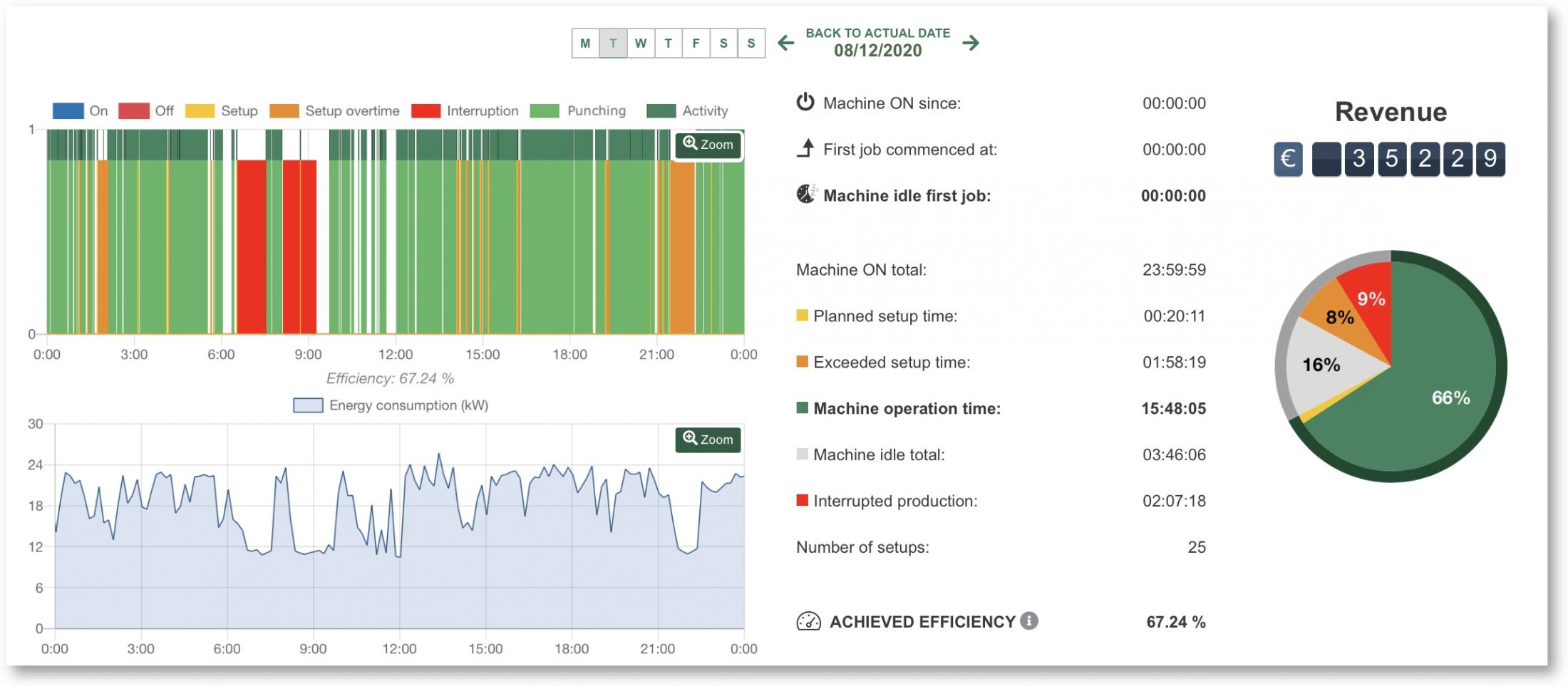Click Back to Actual Date link
Image resolution: width=1568 pixels, height=686 pixels.
[x=877, y=33]
